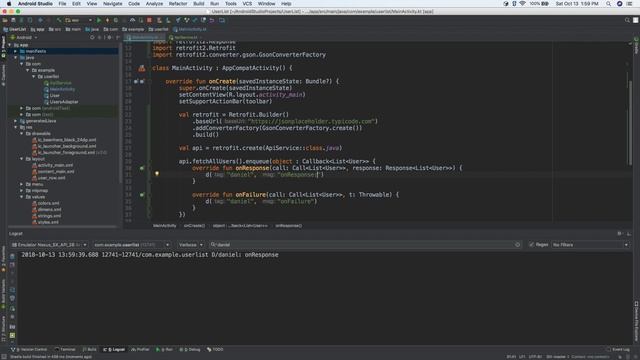This screenshot has height=360, width=640.
Task: Open the VCS menu
Action: 247,4
